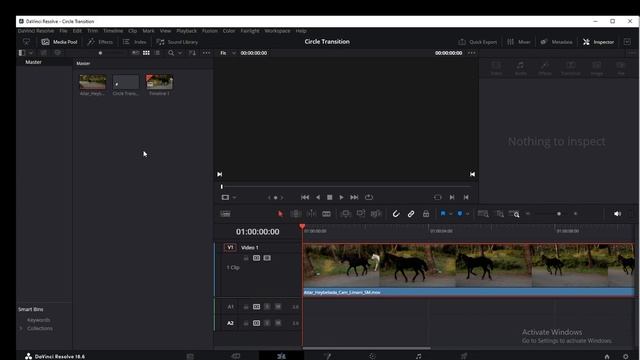Toggle Linked Selection chain icon
Image resolution: width=640 pixels, height=360 pixels.
tap(411, 213)
